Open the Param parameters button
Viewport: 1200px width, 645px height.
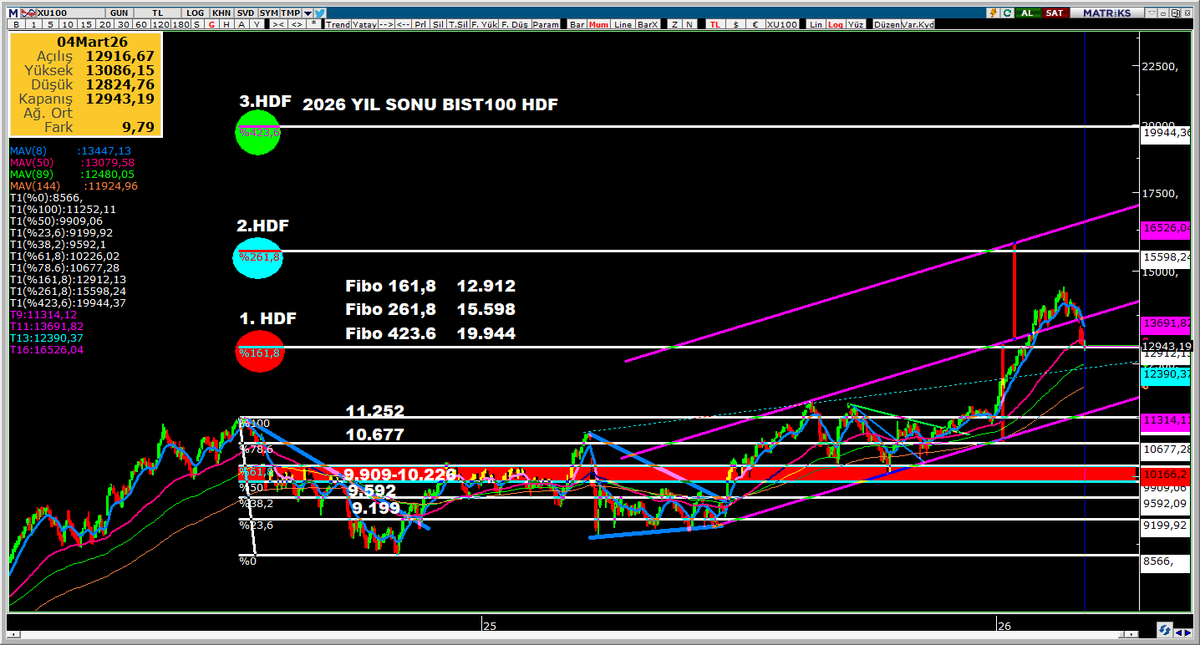click(x=546, y=24)
